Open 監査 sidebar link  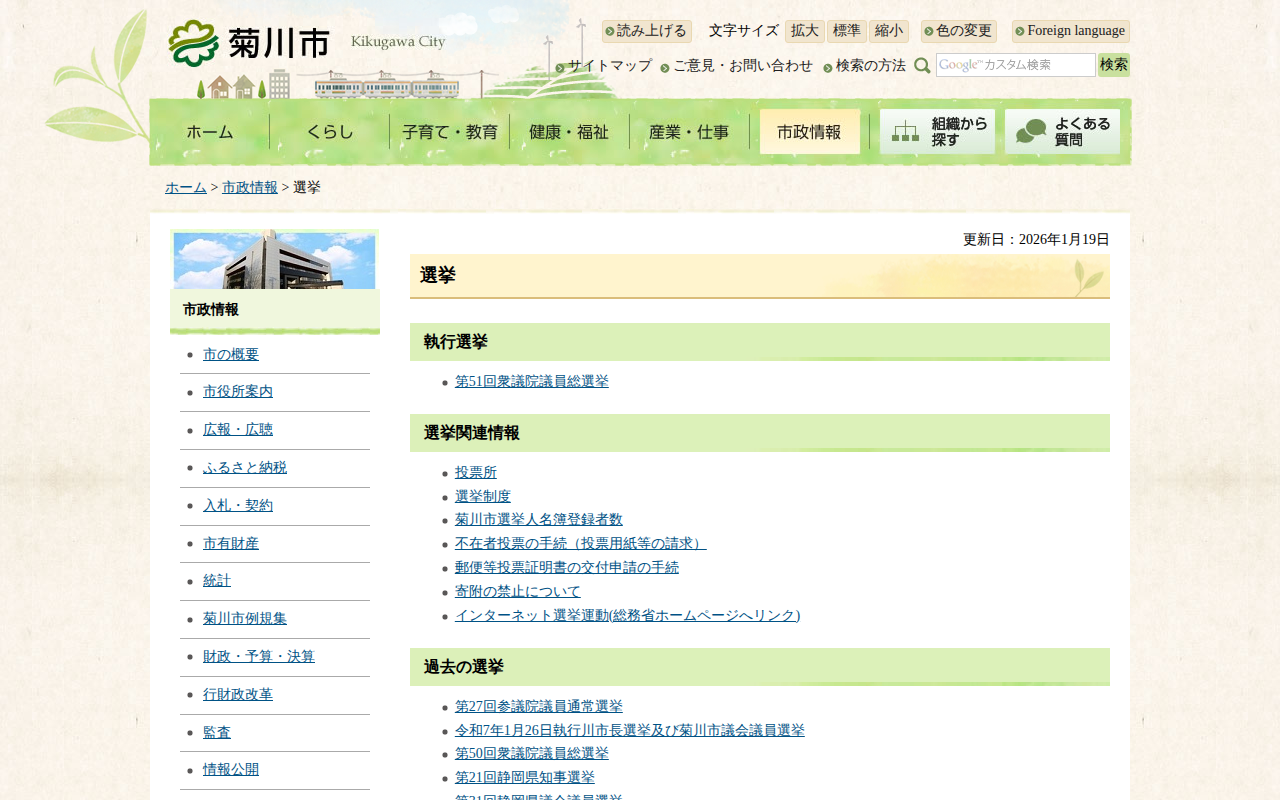[217, 733]
